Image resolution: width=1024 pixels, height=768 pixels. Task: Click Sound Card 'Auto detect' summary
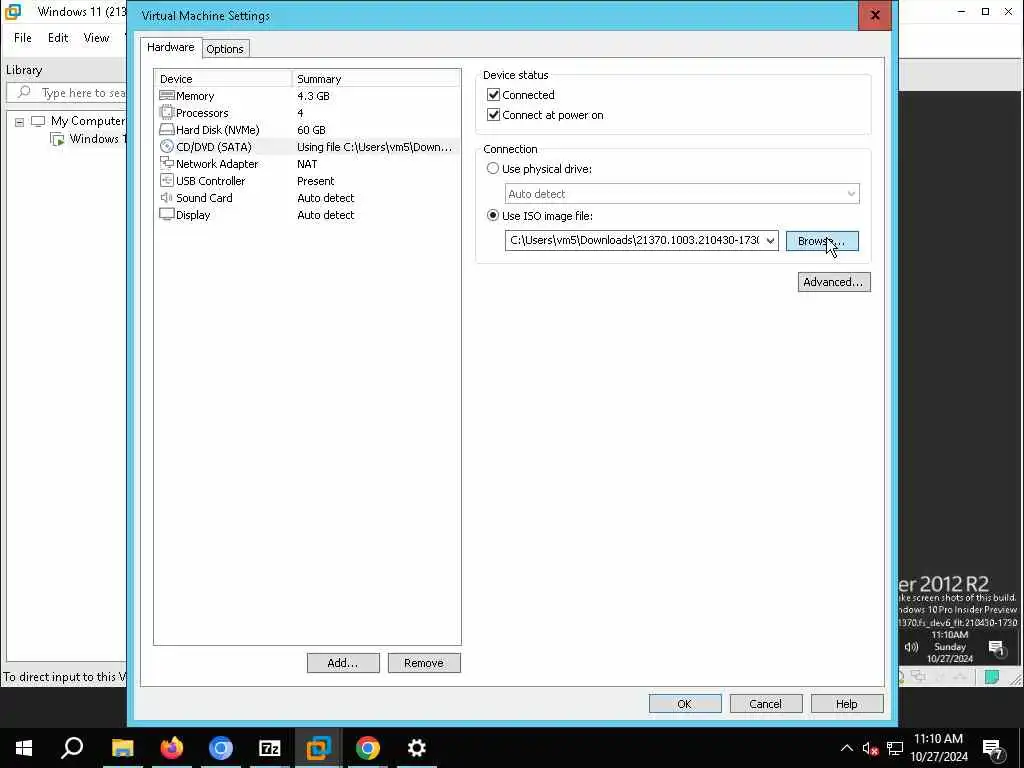pos(326,198)
